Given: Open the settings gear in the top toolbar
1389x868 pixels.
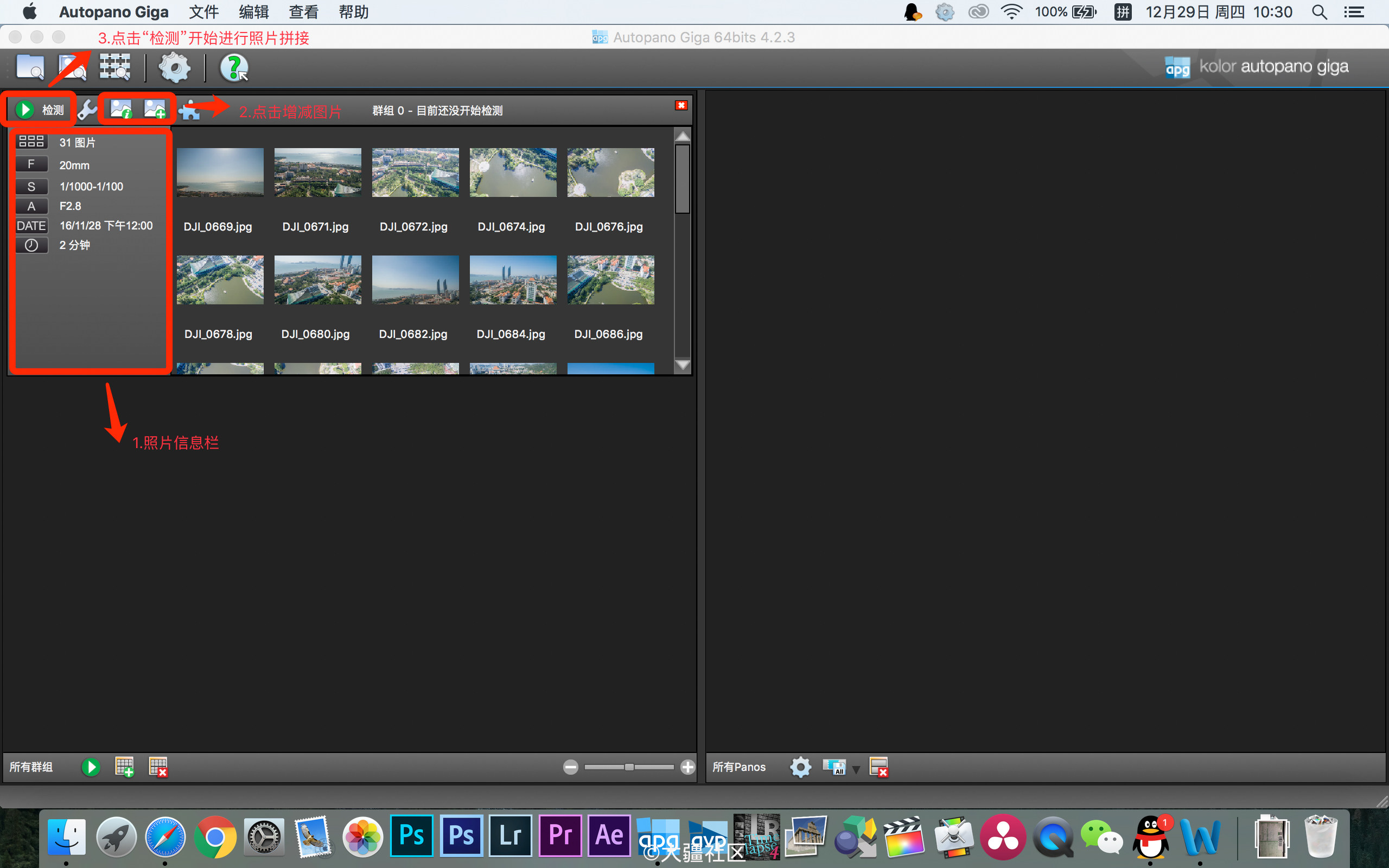Looking at the screenshot, I should pos(174,68).
